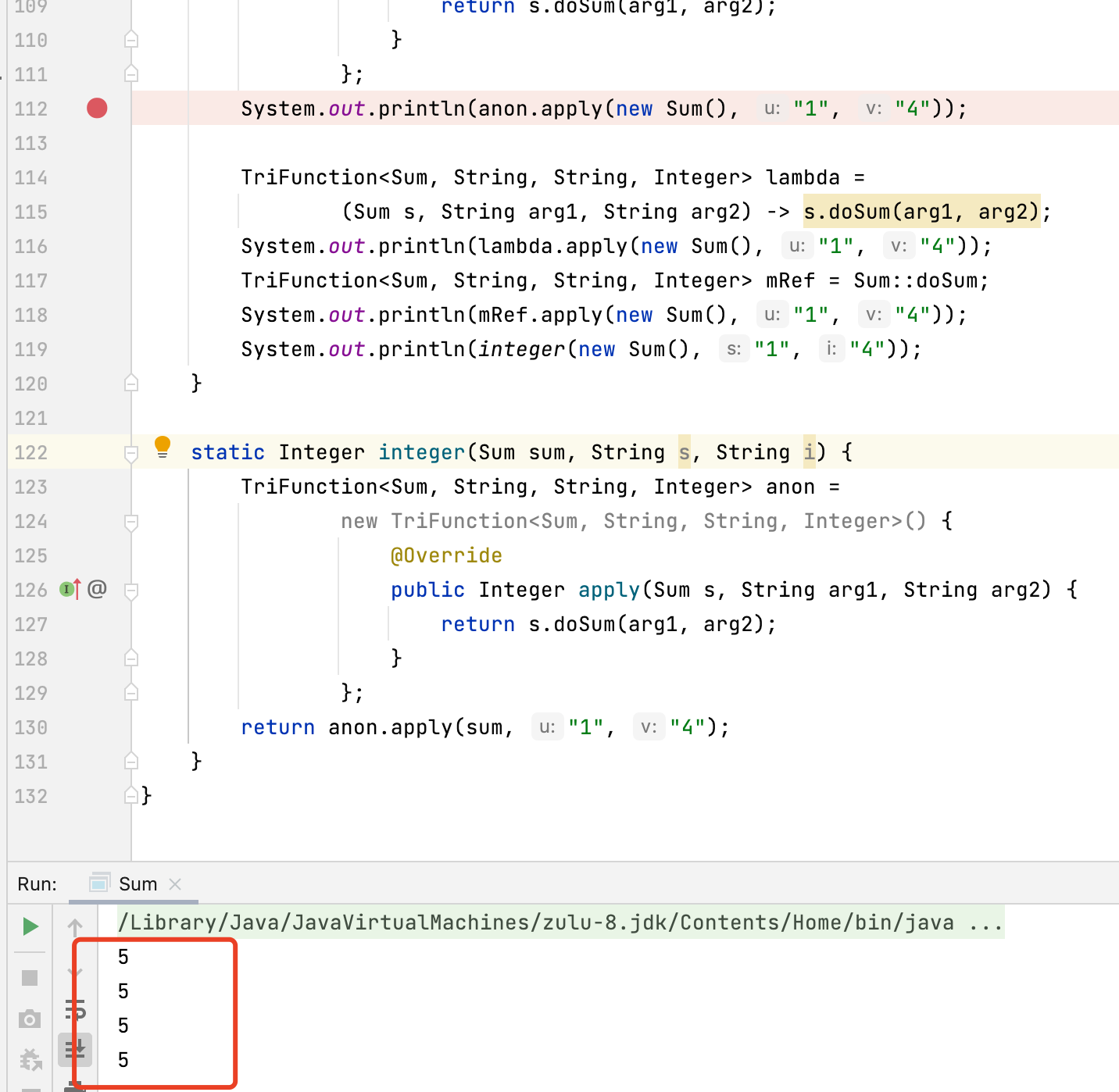The height and width of the screenshot is (1092, 1119).
Task: Click line number 121 in the gutter
Action: [x=31, y=419]
